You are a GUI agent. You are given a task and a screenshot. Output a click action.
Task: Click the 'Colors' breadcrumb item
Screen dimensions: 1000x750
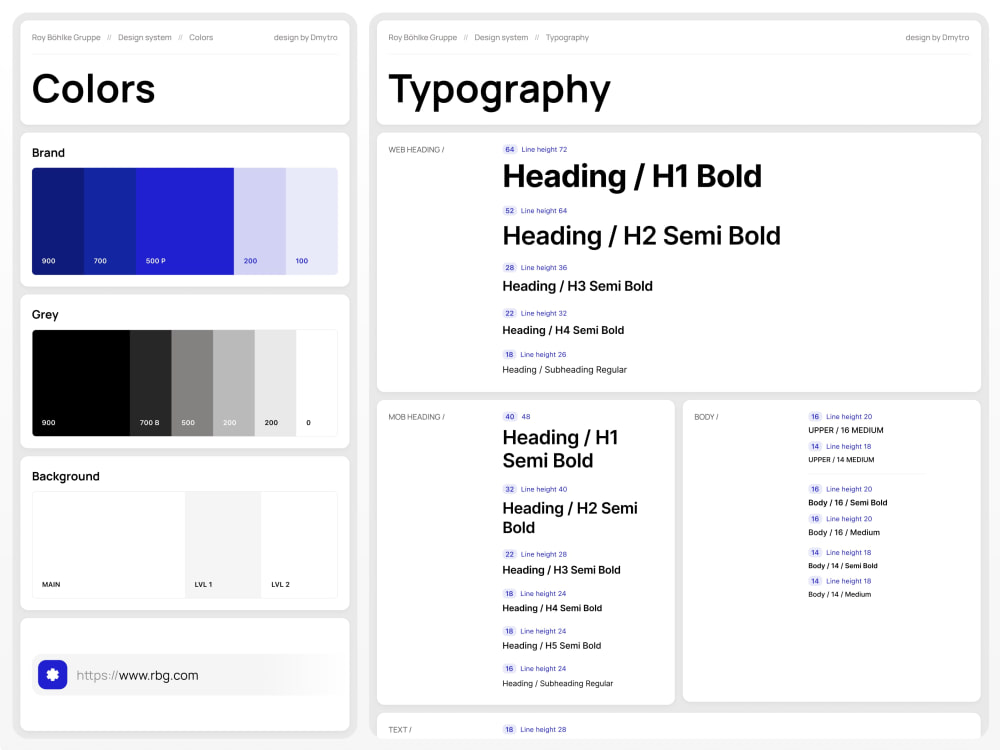pyautogui.click(x=201, y=38)
